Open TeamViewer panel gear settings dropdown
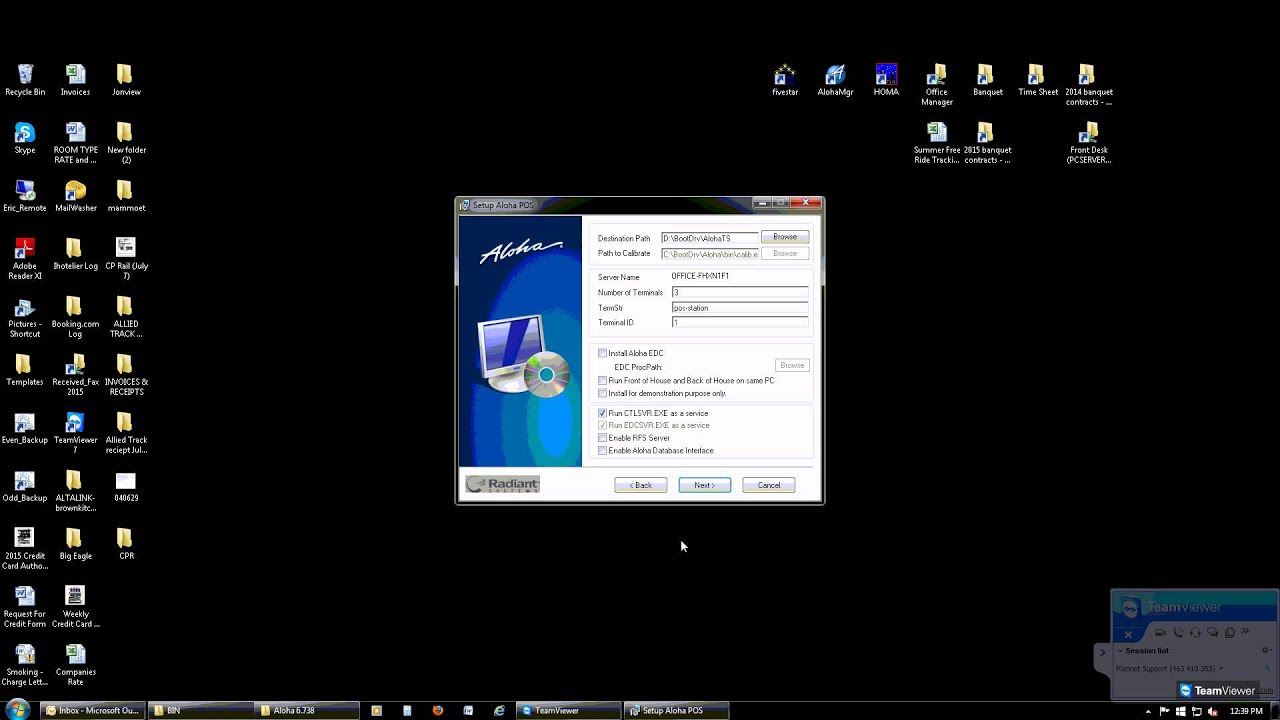The height and width of the screenshot is (720, 1280). click(1267, 650)
